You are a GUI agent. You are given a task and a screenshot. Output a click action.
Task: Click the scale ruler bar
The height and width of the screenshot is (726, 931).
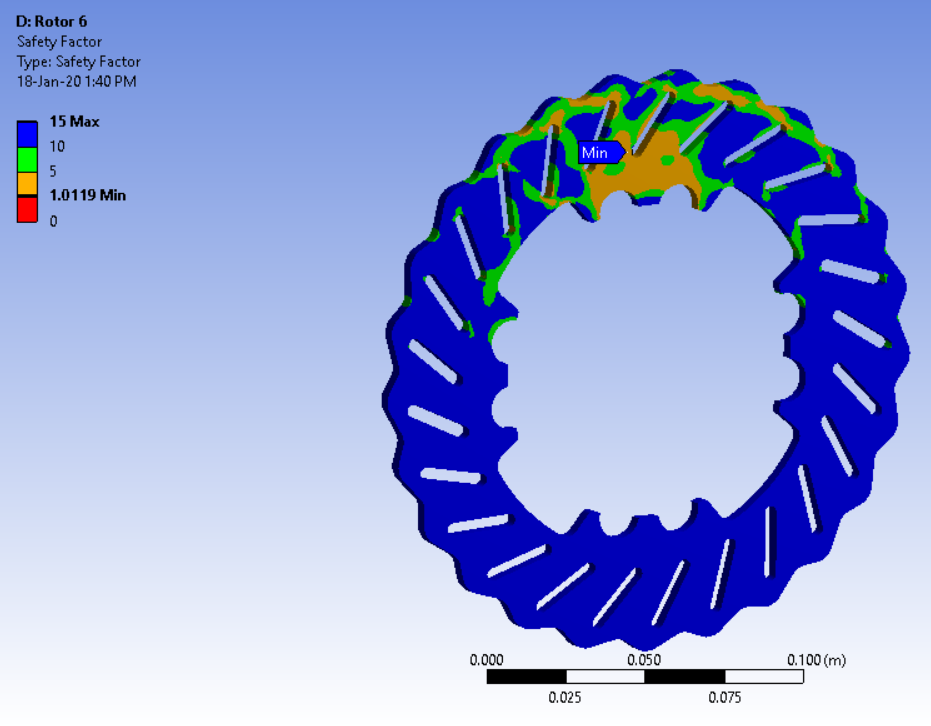(x=645, y=676)
